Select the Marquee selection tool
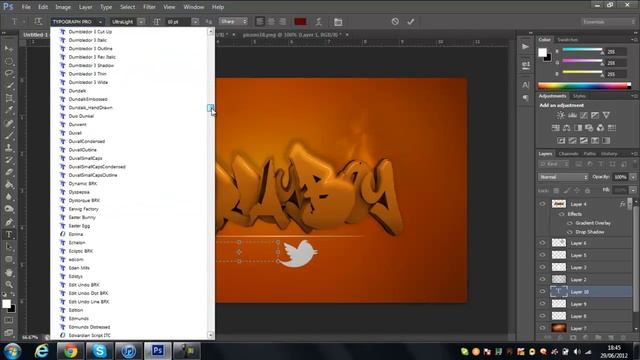Viewport: 640px width, 360px height. 9,61
